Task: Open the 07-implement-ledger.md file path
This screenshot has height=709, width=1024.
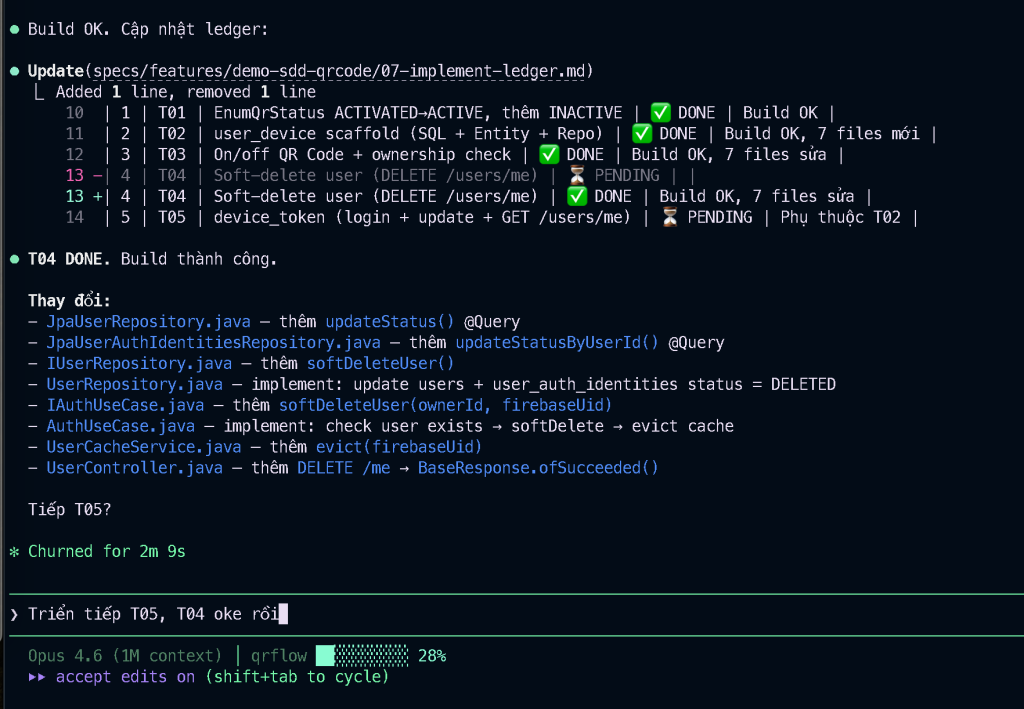Action: click(x=342, y=71)
